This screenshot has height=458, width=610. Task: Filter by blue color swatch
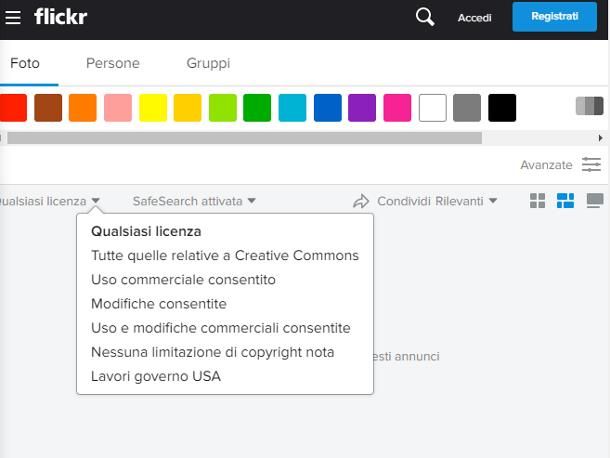tap(328, 108)
